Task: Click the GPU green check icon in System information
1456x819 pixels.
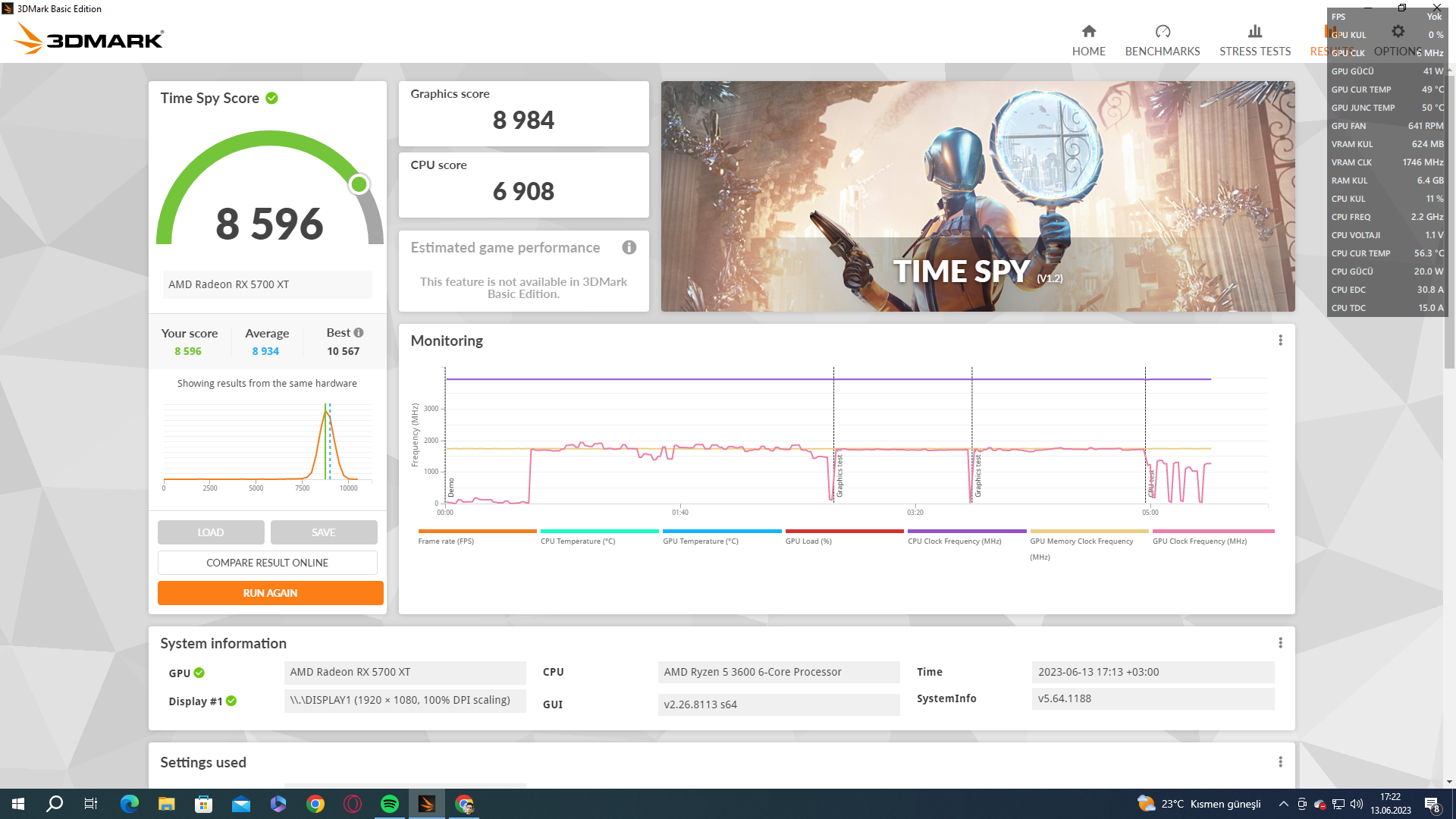Action: (199, 673)
